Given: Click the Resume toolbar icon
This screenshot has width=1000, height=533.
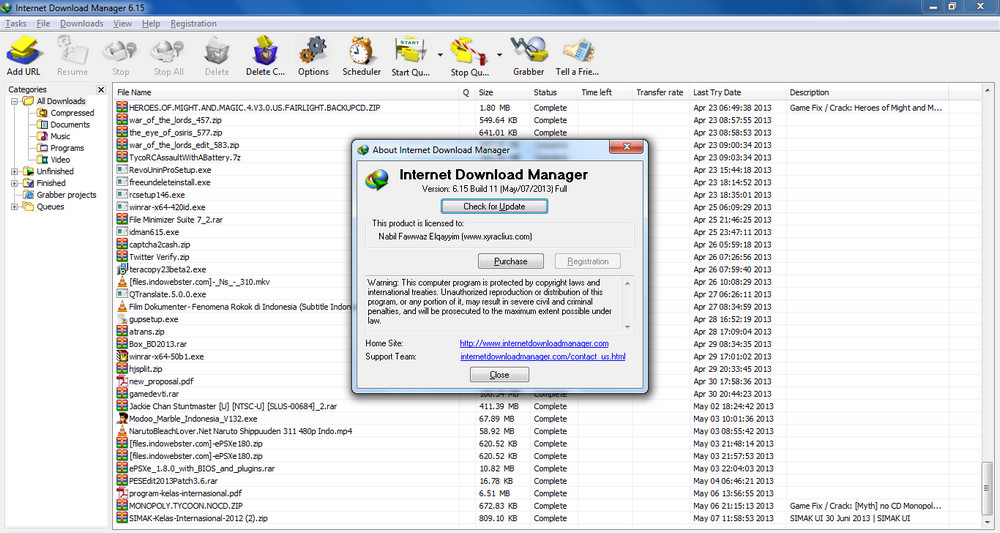Looking at the screenshot, I should pos(72,51).
